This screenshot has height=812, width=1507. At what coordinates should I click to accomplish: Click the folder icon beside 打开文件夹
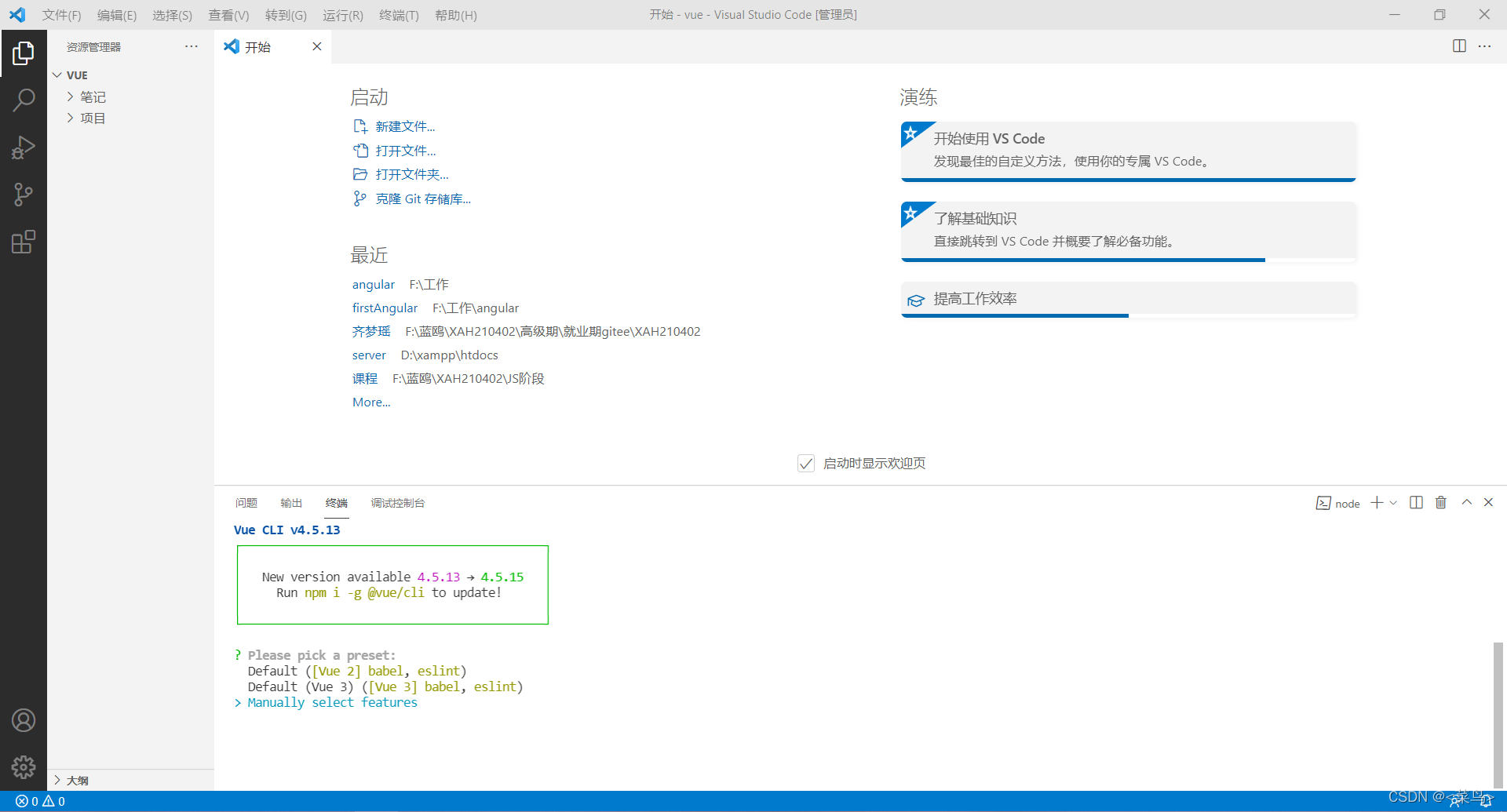pyautogui.click(x=360, y=174)
